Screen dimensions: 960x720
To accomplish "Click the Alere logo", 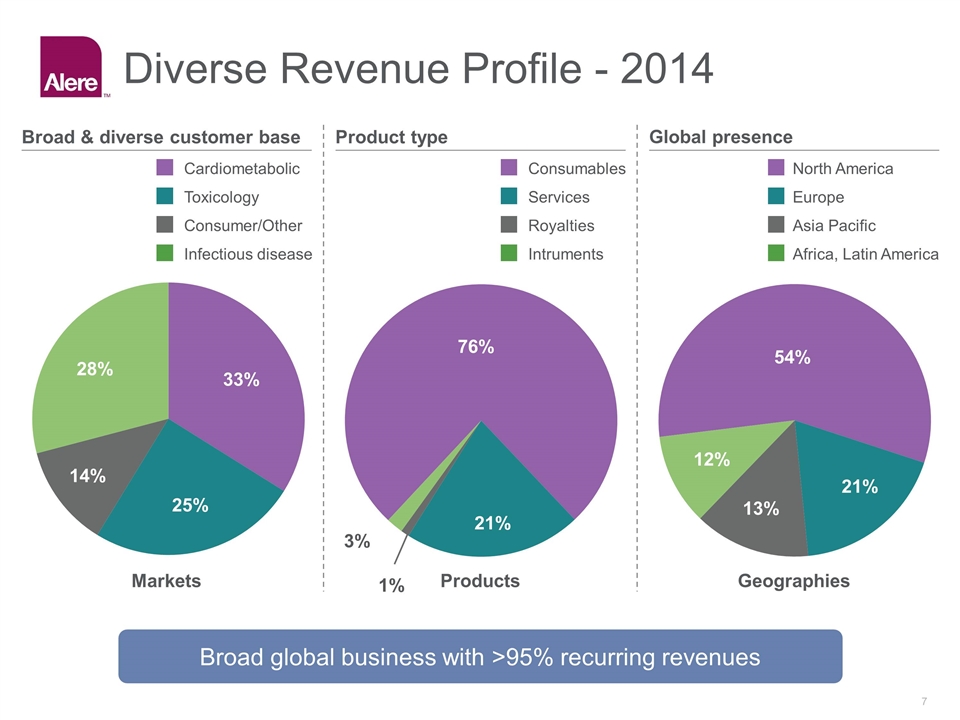I will [71, 66].
